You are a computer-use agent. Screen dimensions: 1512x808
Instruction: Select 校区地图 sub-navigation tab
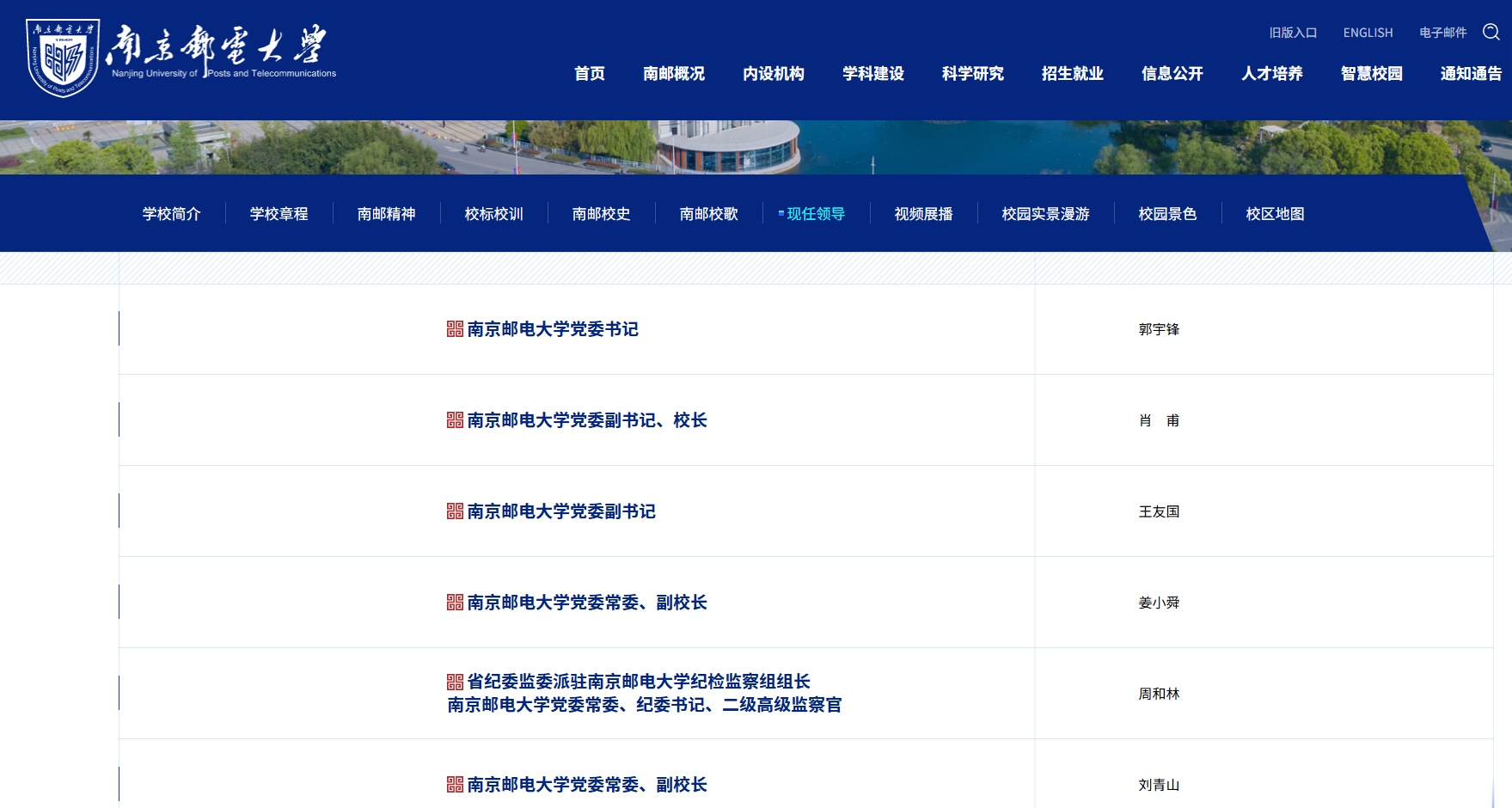(x=1276, y=214)
